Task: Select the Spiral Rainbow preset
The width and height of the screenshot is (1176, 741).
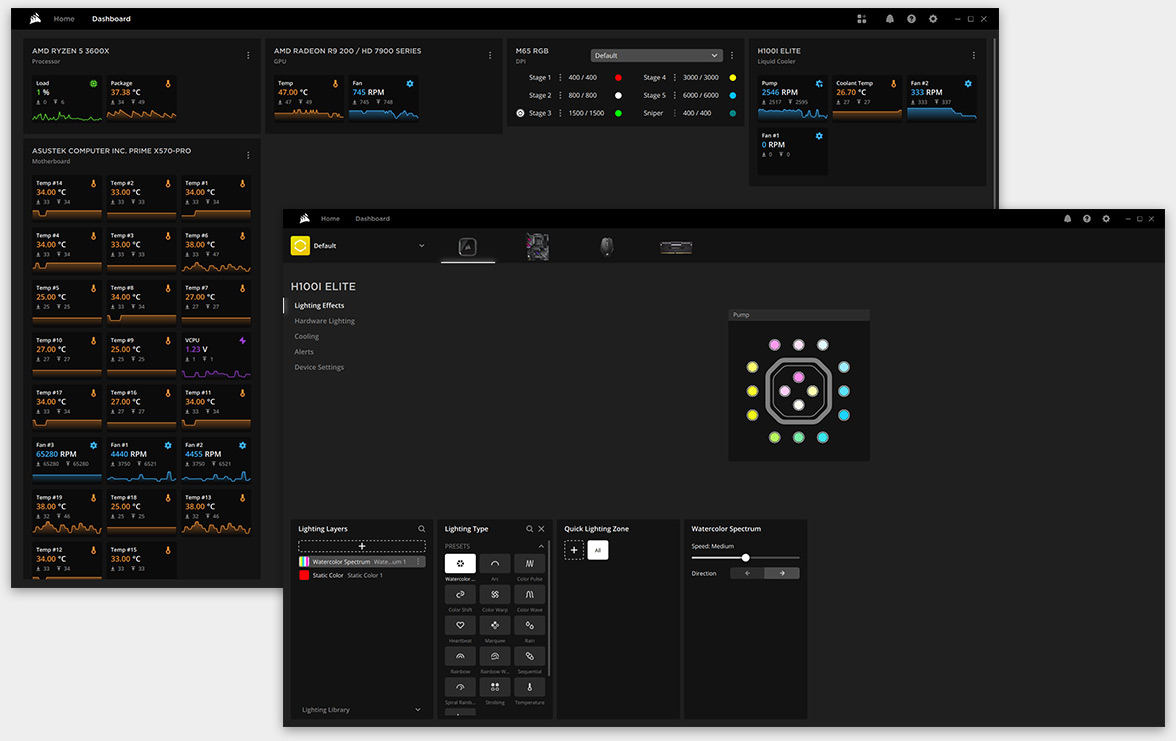Action: [460, 686]
